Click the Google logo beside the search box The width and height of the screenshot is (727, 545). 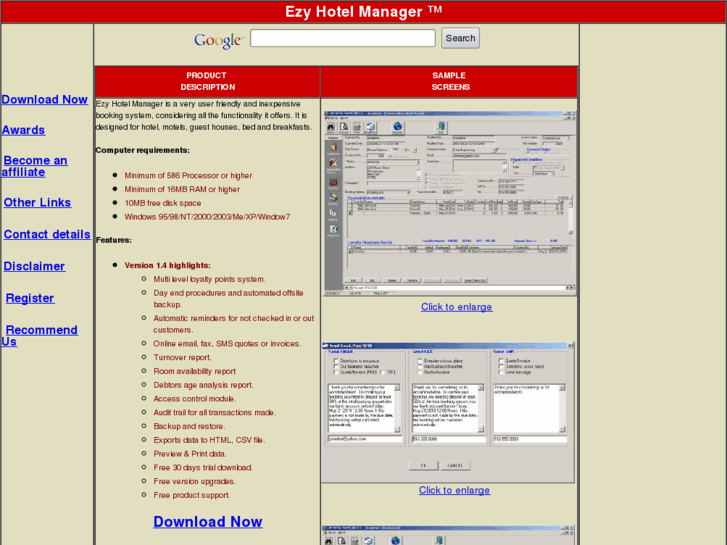(218, 40)
